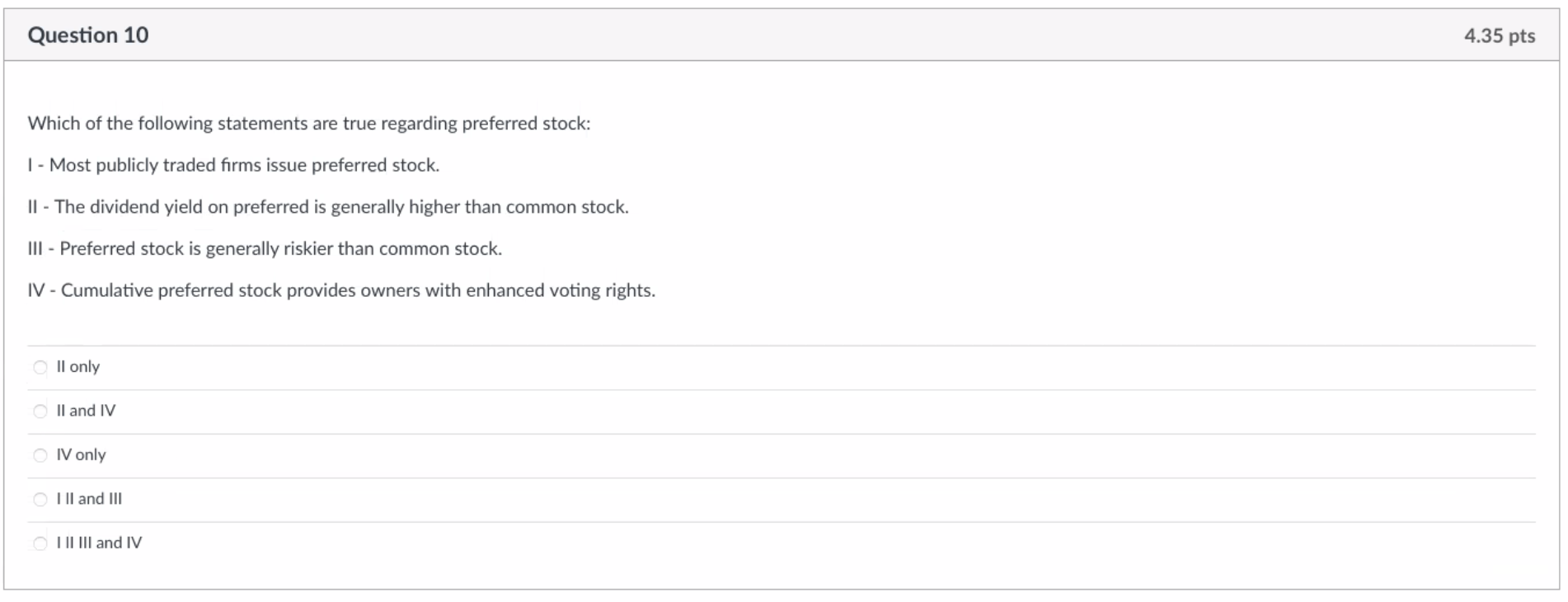Viewport: 1568px width, 602px height.
Task: Click the question prompt about preferred stock
Action: pyautogui.click(x=309, y=124)
